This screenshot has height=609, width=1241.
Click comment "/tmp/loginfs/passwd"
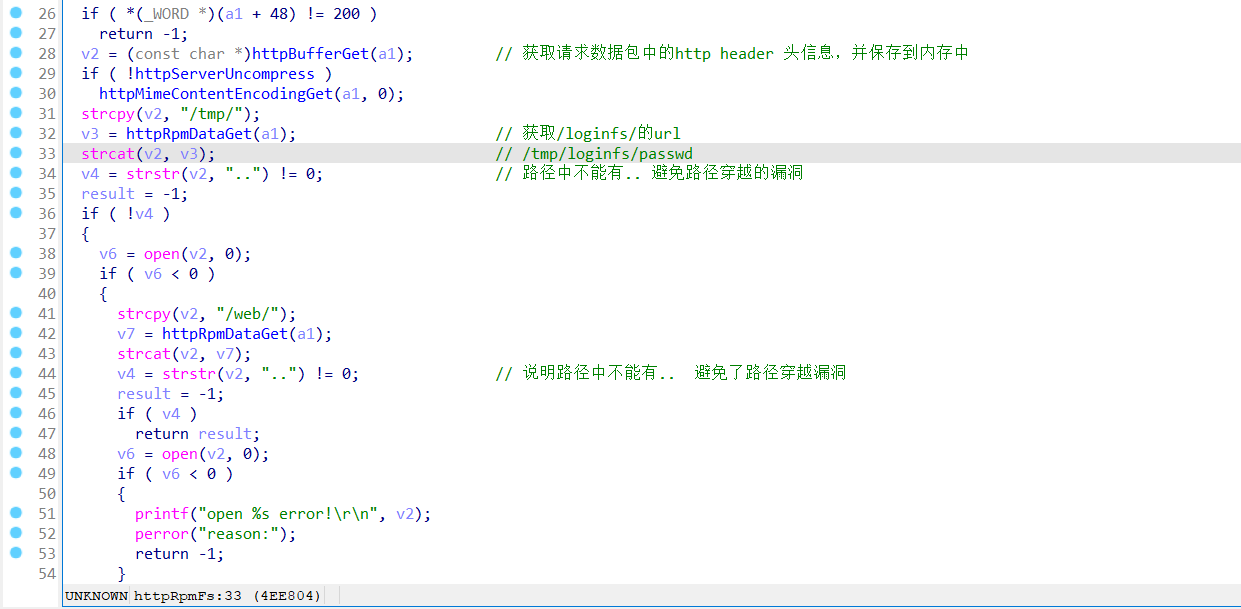click(594, 153)
